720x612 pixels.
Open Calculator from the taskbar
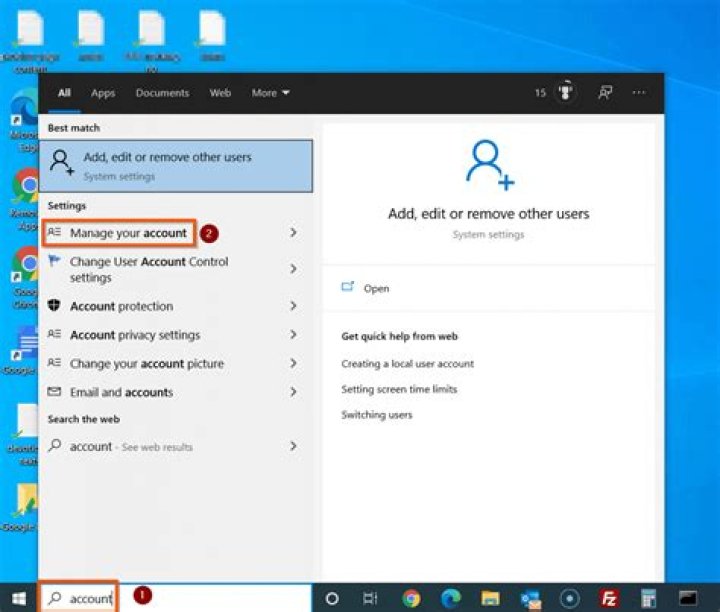coord(648,598)
